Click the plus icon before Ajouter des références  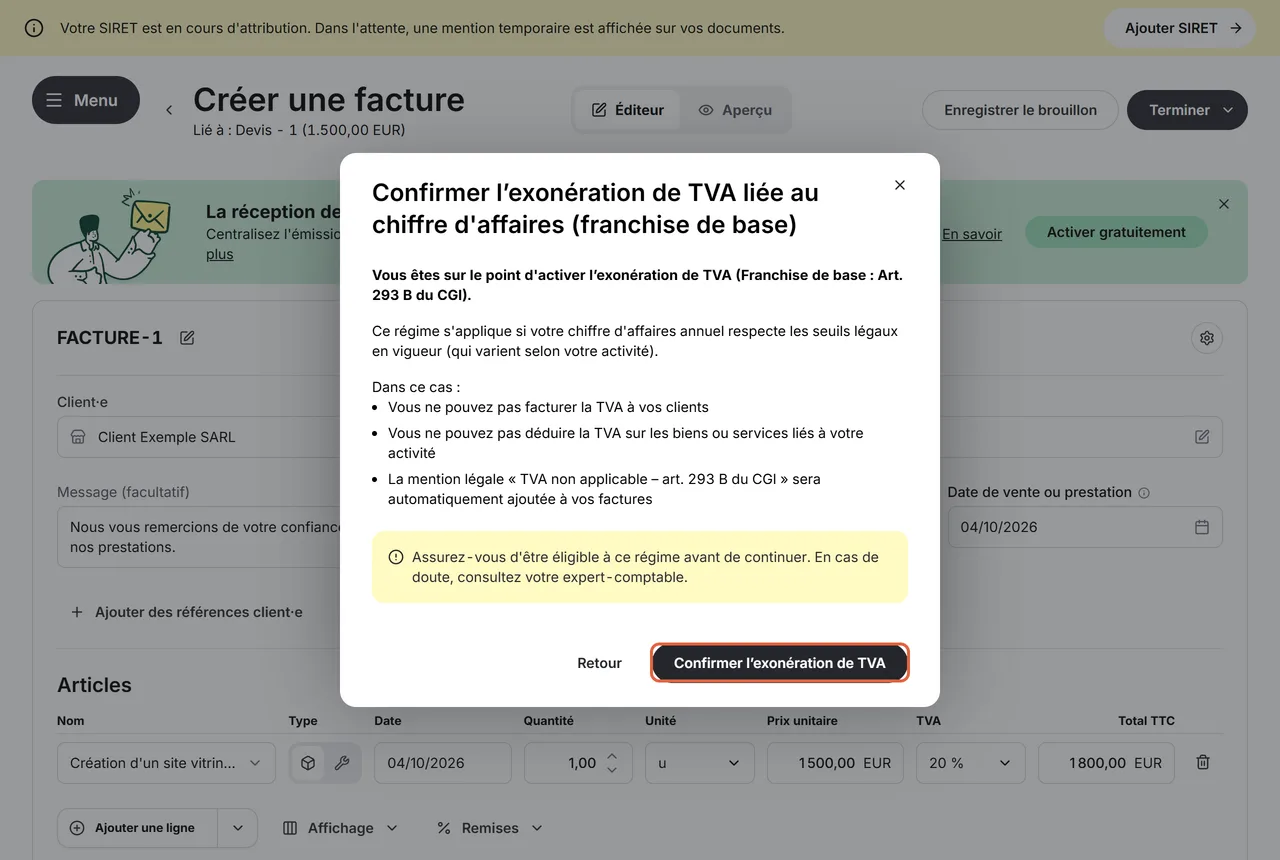click(x=77, y=612)
